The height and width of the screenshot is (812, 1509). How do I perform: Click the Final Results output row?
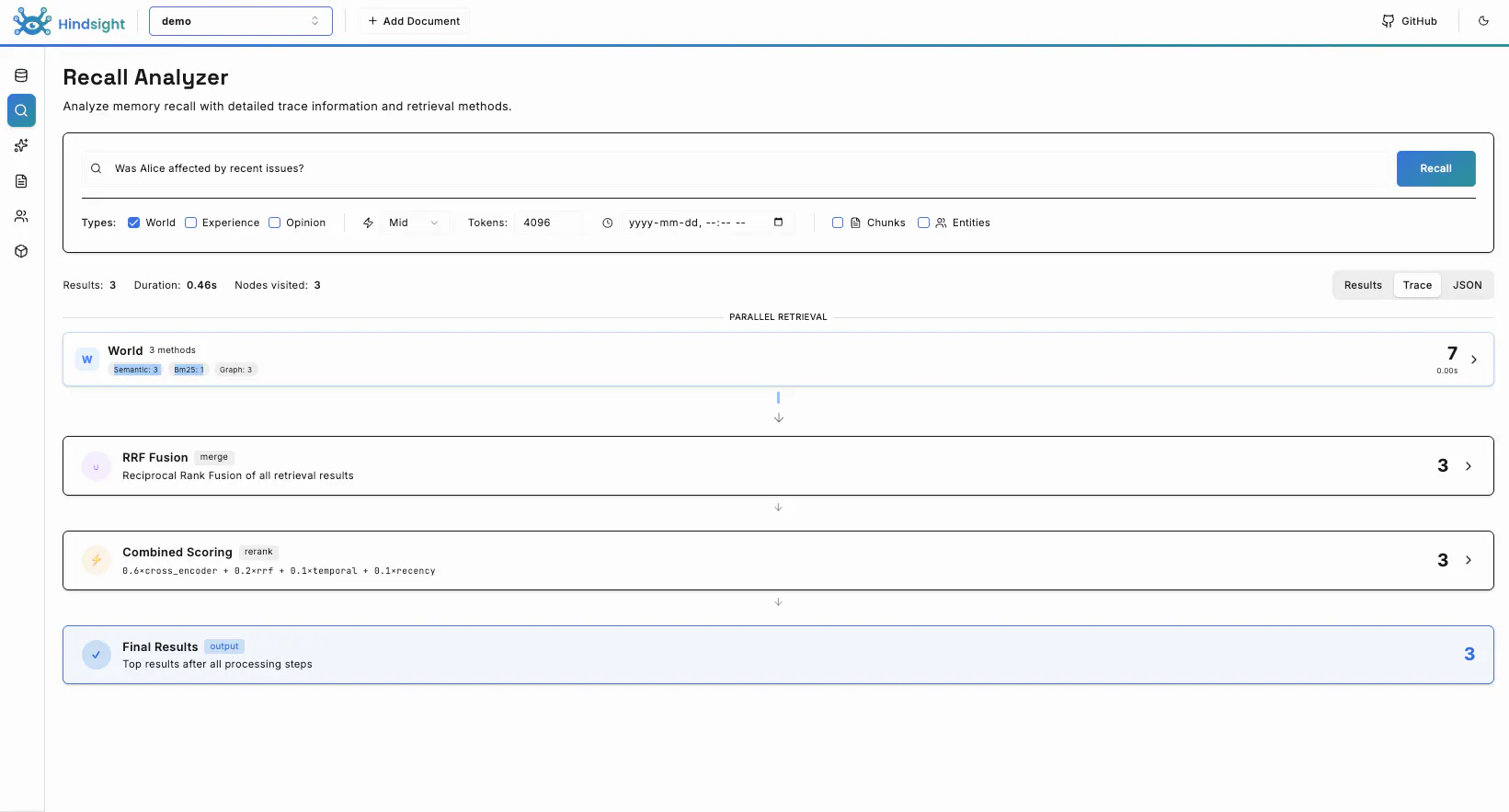pyautogui.click(x=778, y=655)
